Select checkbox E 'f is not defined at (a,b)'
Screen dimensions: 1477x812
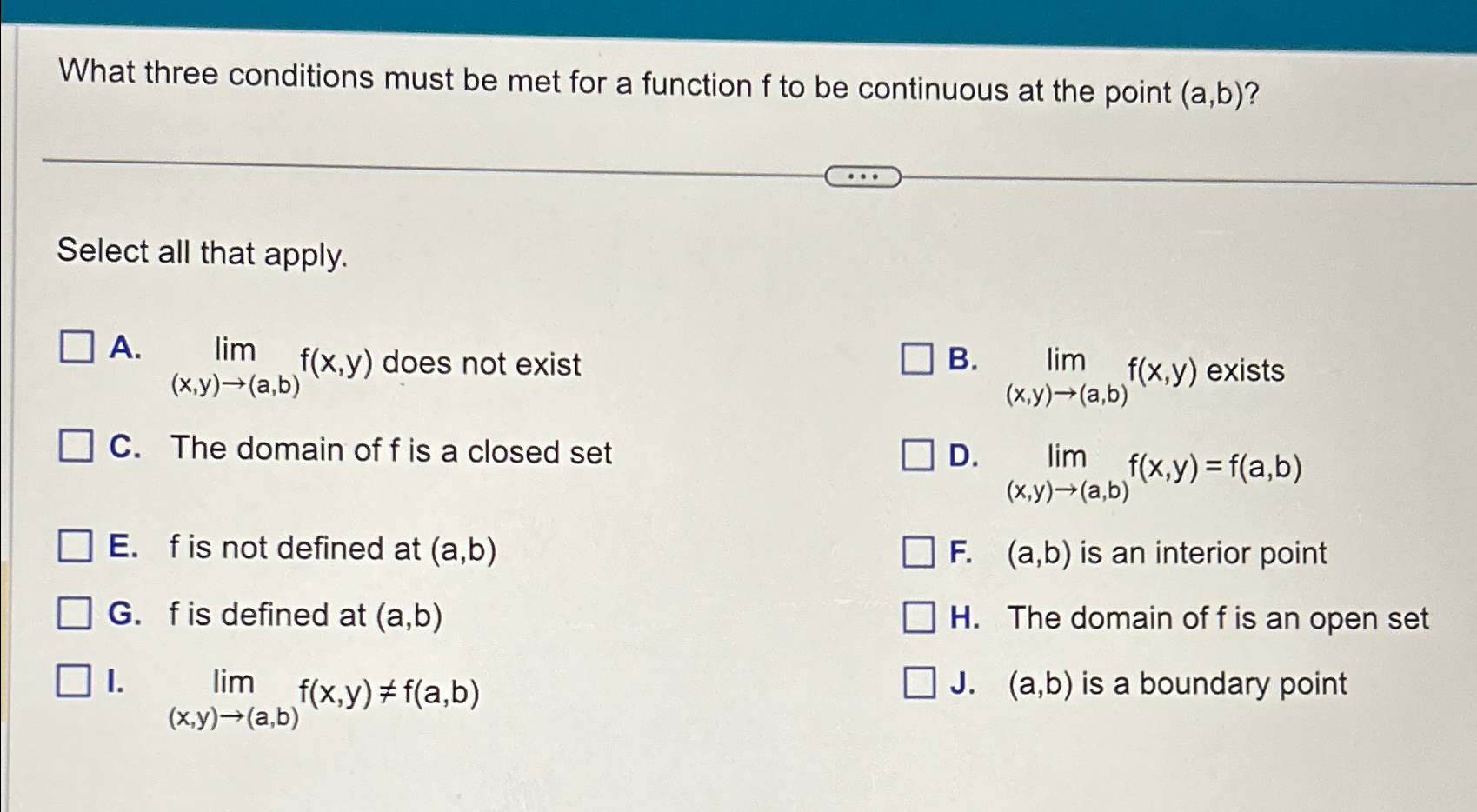tap(76, 546)
